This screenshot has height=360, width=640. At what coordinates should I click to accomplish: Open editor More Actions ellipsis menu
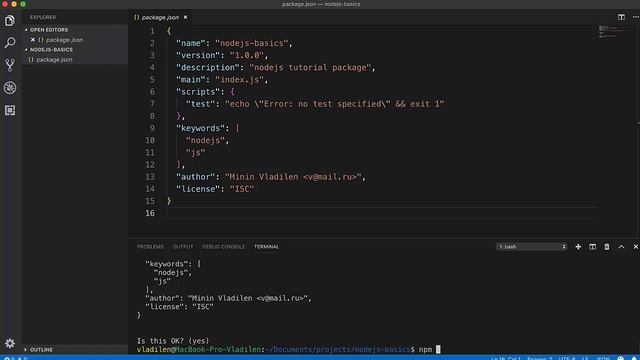pyautogui.click(x=636, y=17)
